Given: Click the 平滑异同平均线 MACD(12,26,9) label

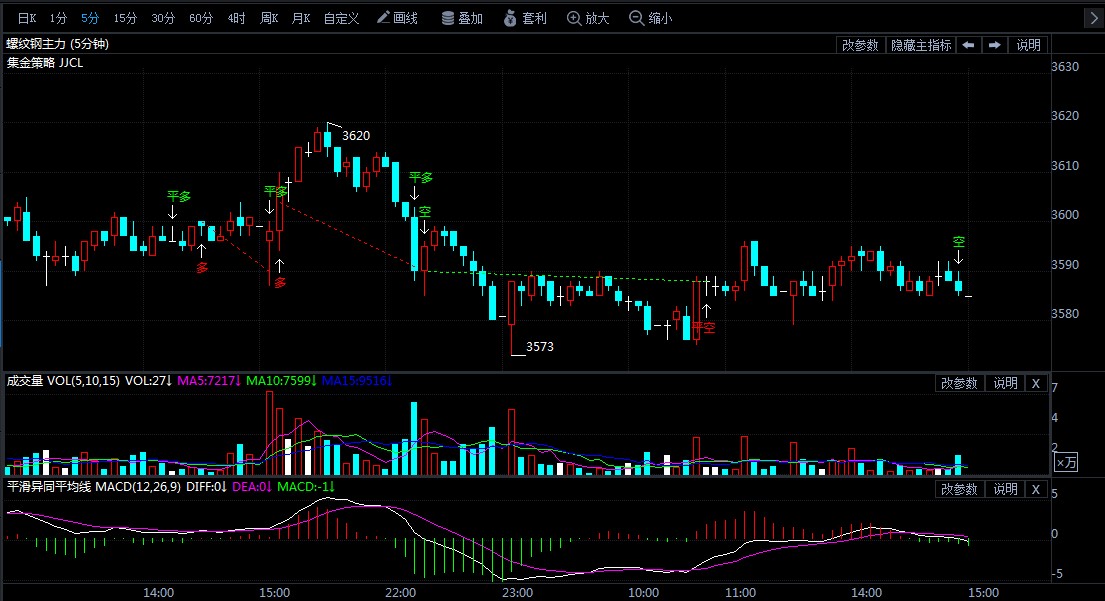Looking at the screenshot, I should (94, 487).
